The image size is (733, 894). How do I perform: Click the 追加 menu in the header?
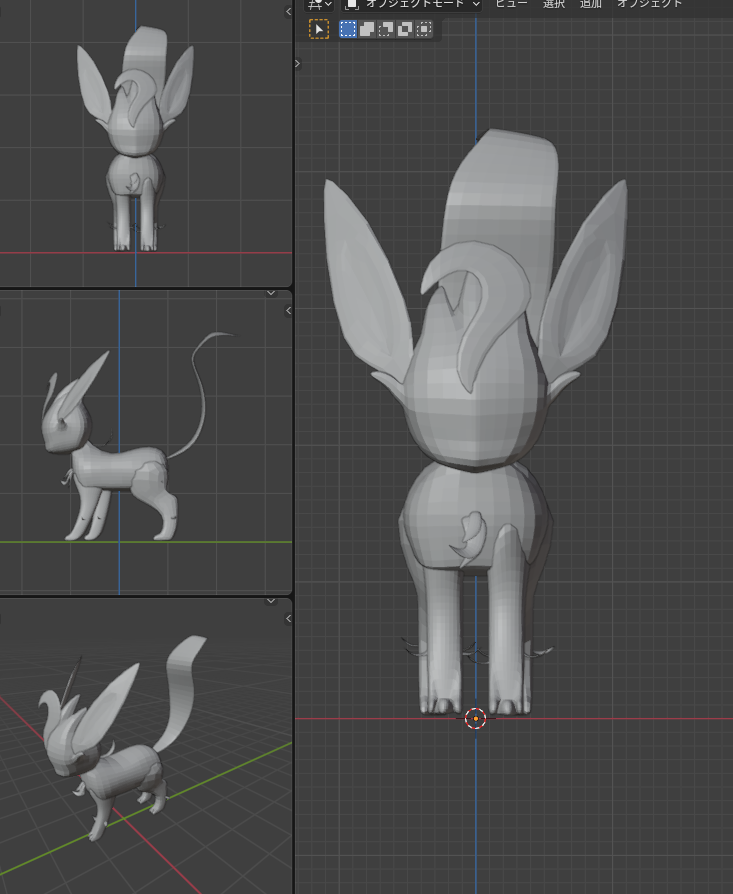(591, 4)
